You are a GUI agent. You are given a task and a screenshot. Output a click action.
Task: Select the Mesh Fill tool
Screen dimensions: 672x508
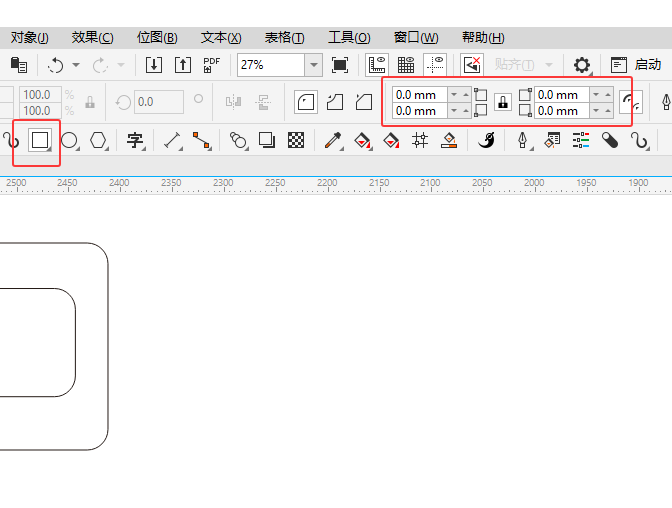pyautogui.click(x=420, y=140)
